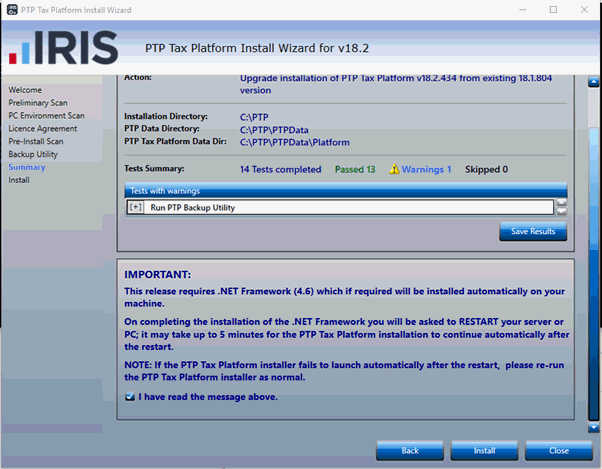Open PC Environment Scan step
The image size is (602, 469).
point(46,116)
